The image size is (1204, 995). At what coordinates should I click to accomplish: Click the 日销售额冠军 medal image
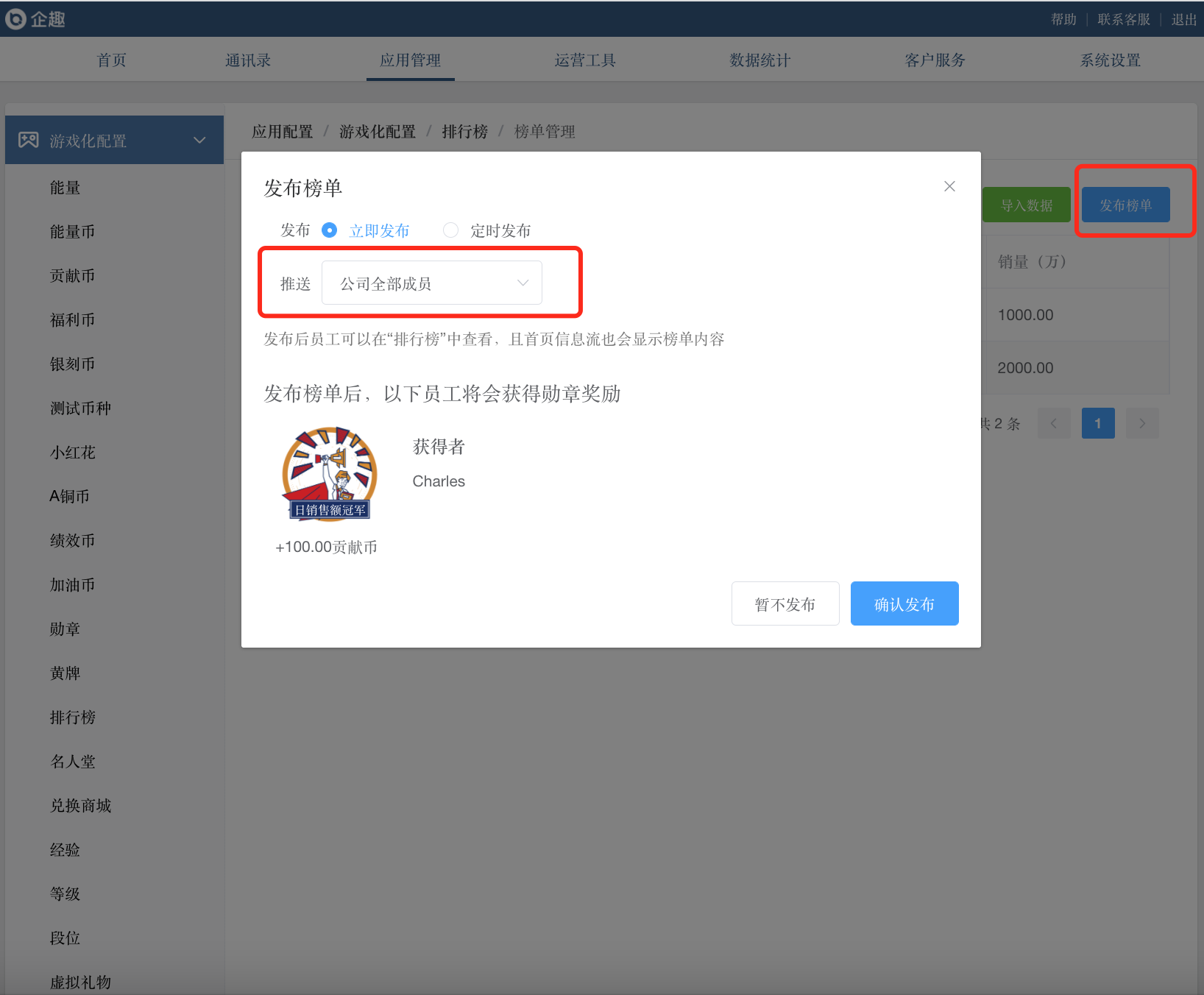(330, 474)
